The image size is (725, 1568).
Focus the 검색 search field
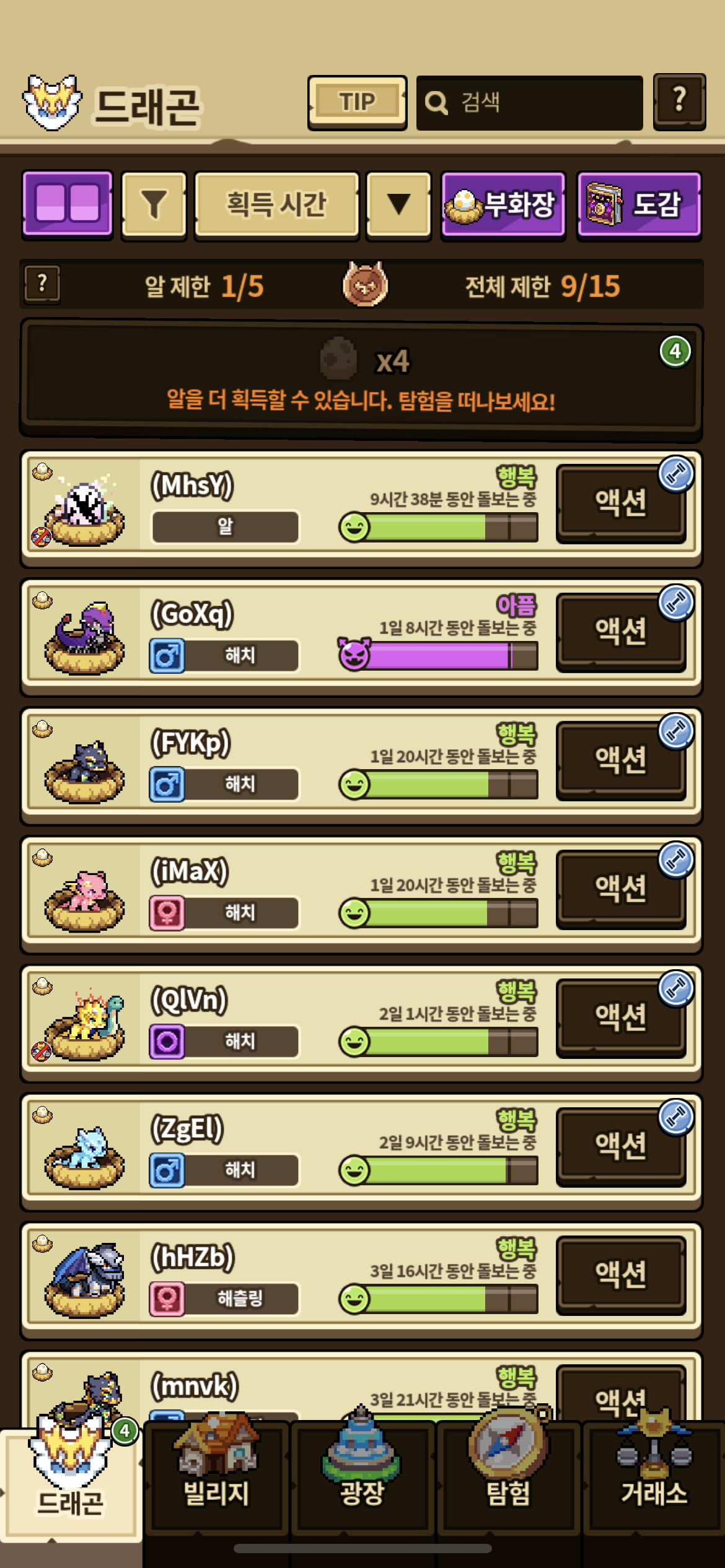[x=529, y=103]
